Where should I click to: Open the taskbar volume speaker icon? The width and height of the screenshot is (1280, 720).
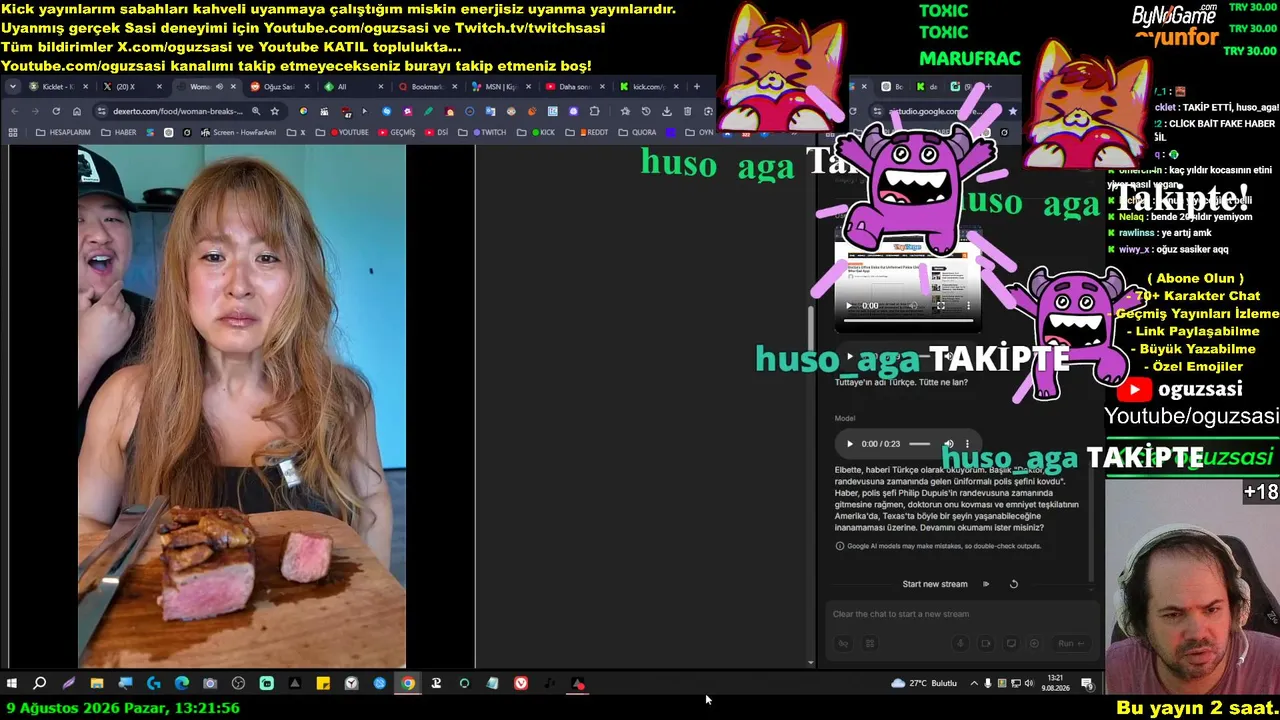tap(1029, 683)
